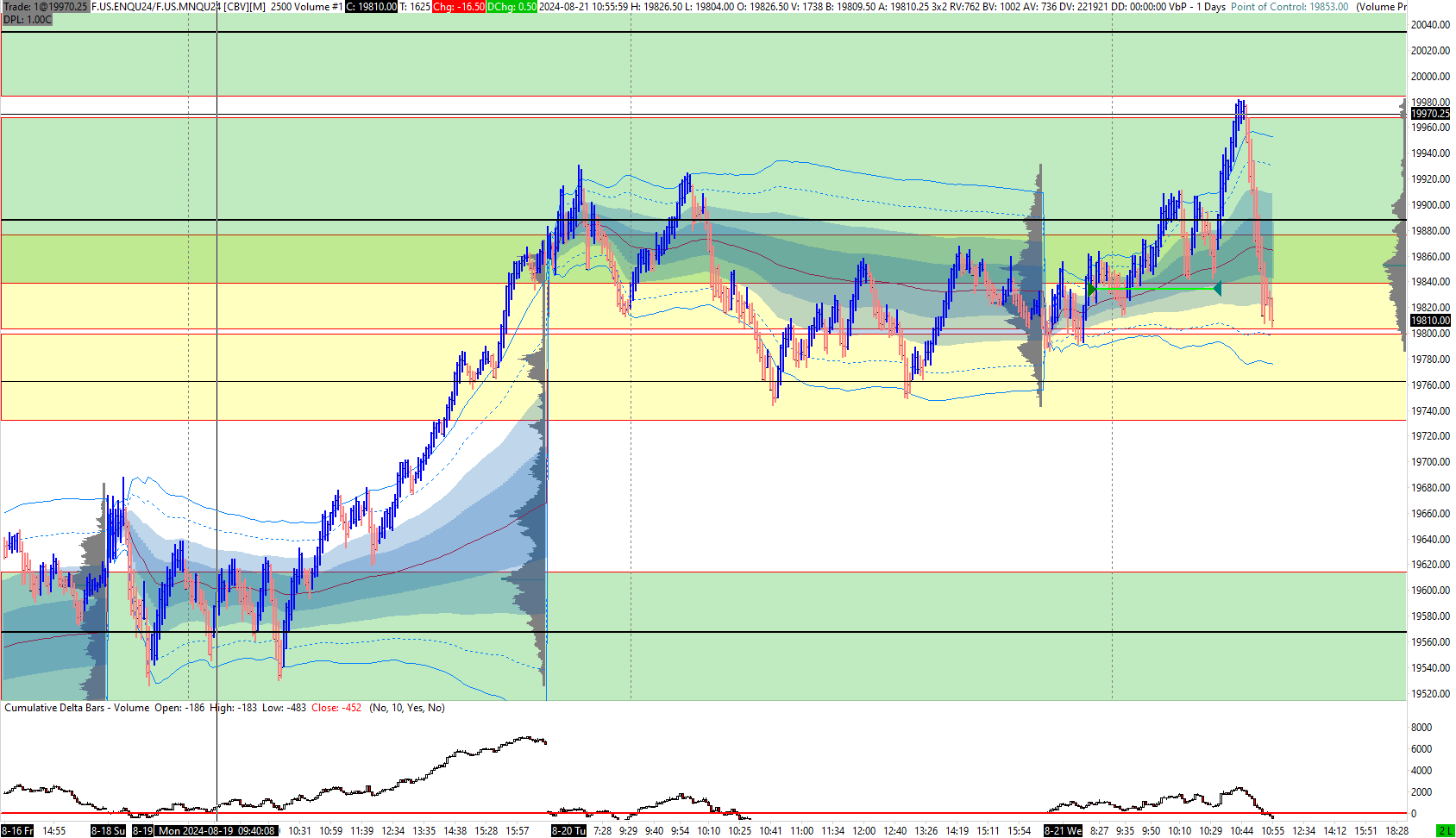
Task: Click the "(No, 10, Yes, No)" study inputs text
Action: tap(407, 708)
